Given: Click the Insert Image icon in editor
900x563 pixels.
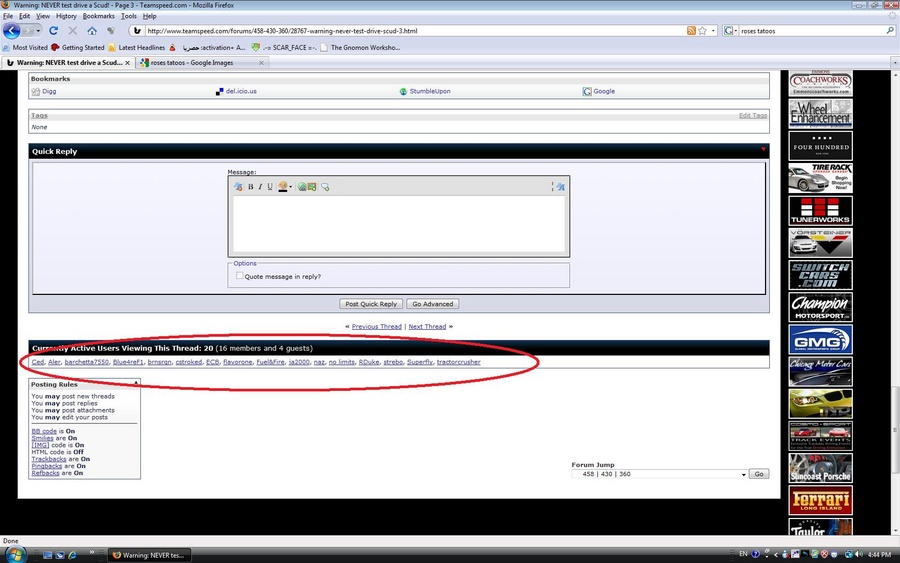Looking at the screenshot, I should (312, 187).
